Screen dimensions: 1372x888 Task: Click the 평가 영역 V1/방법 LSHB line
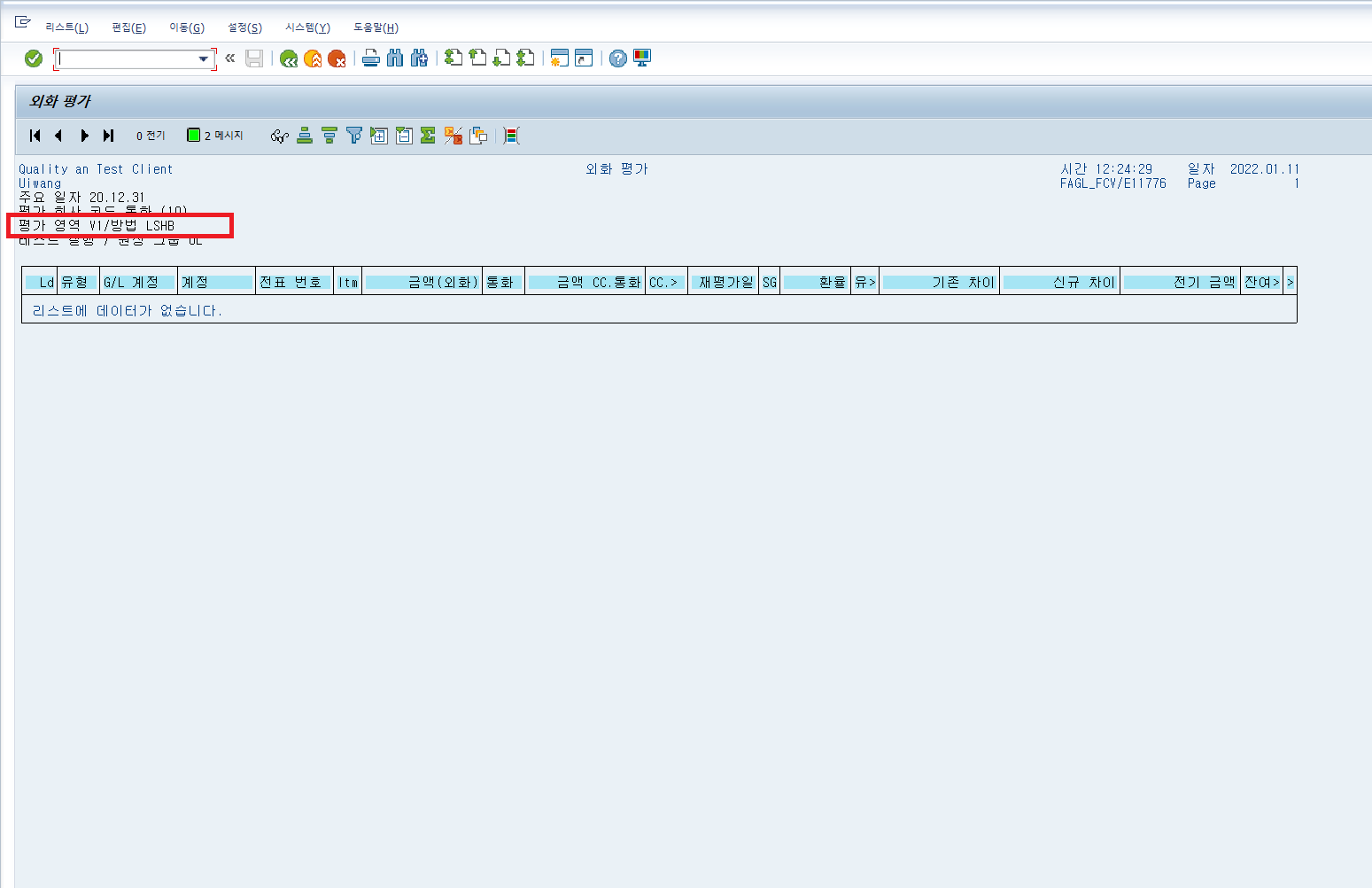(x=97, y=226)
